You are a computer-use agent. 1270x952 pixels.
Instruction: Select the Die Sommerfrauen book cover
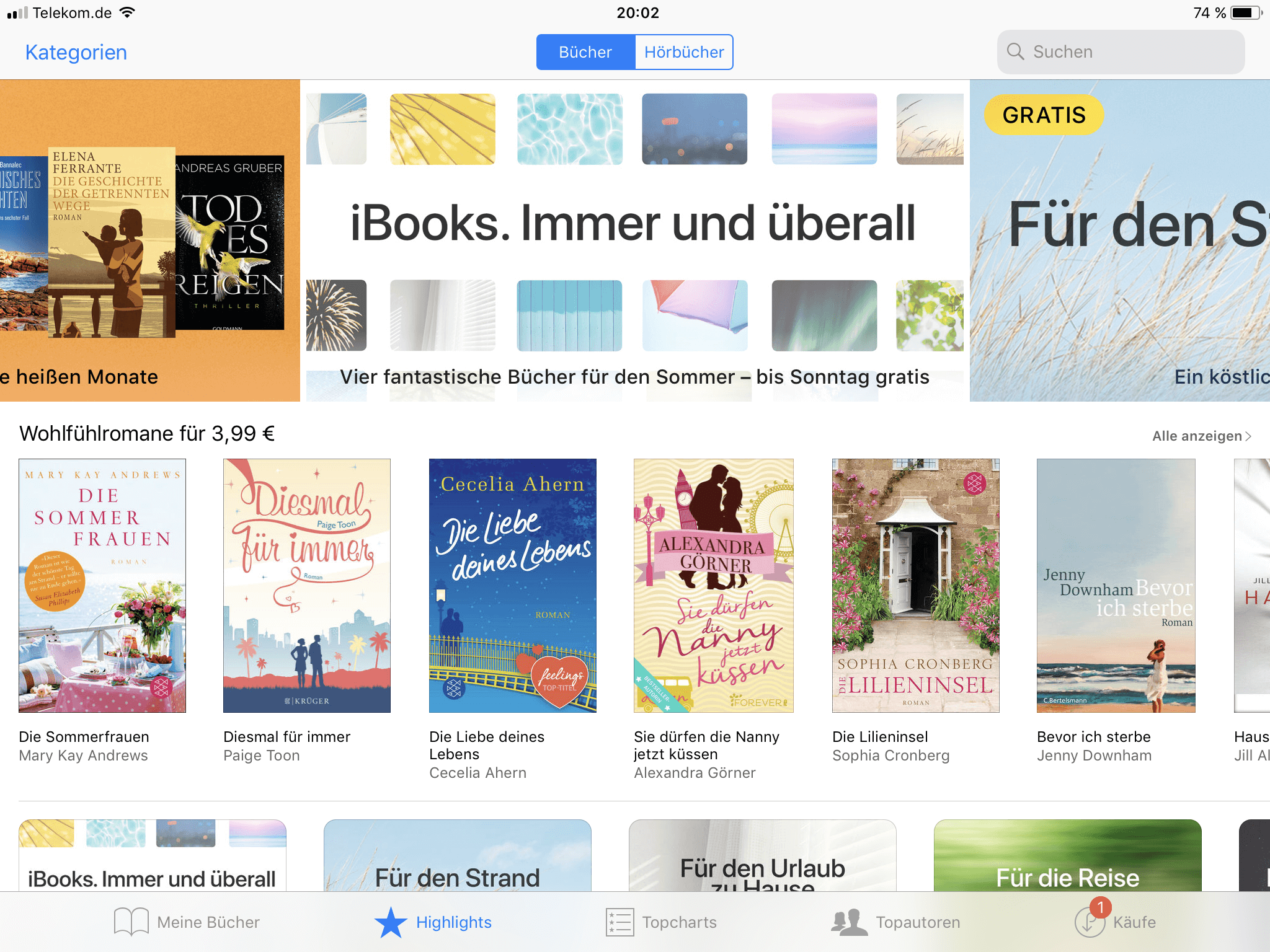[x=102, y=586]
